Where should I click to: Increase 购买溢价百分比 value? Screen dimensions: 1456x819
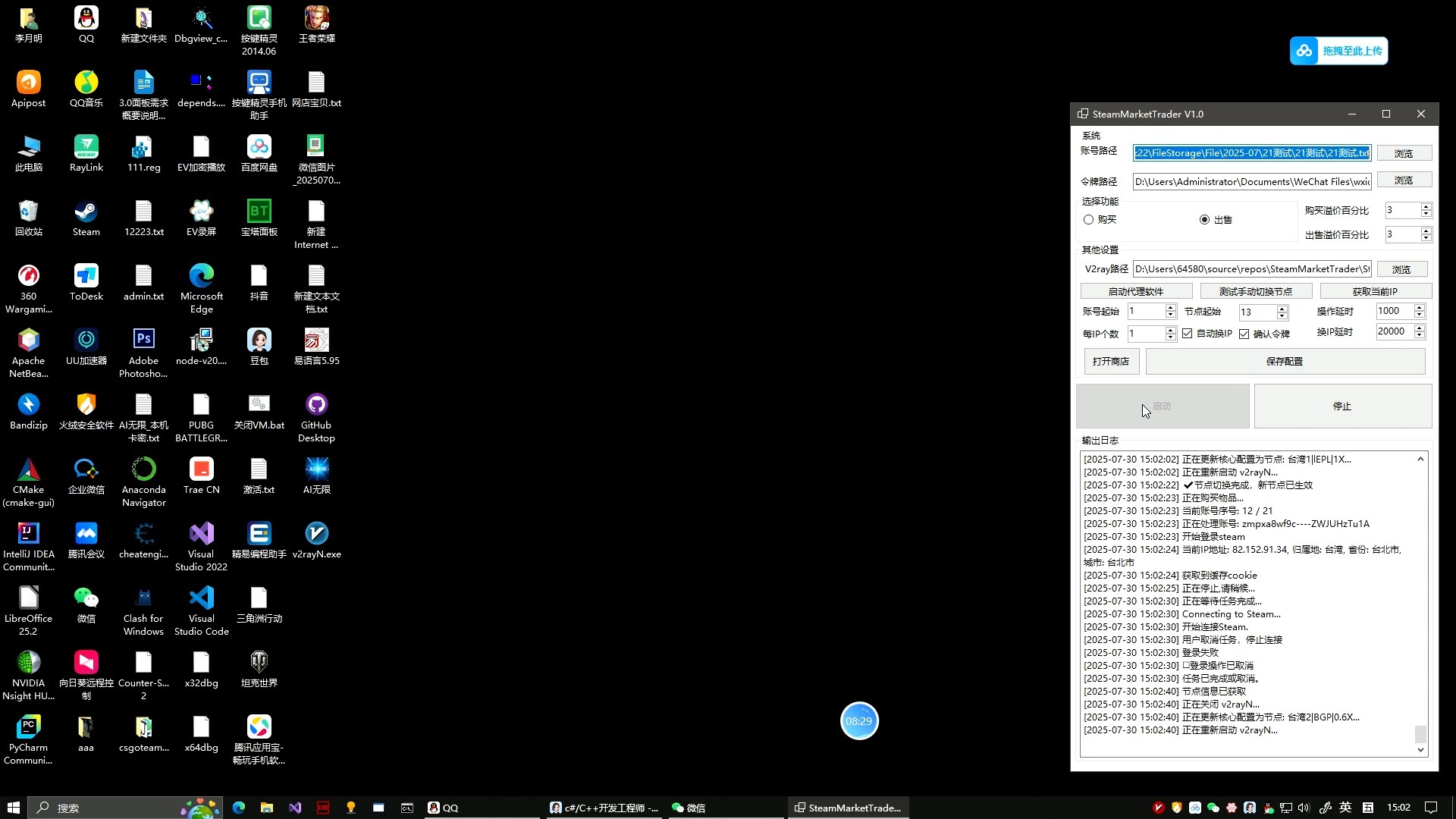[1426, 206]
